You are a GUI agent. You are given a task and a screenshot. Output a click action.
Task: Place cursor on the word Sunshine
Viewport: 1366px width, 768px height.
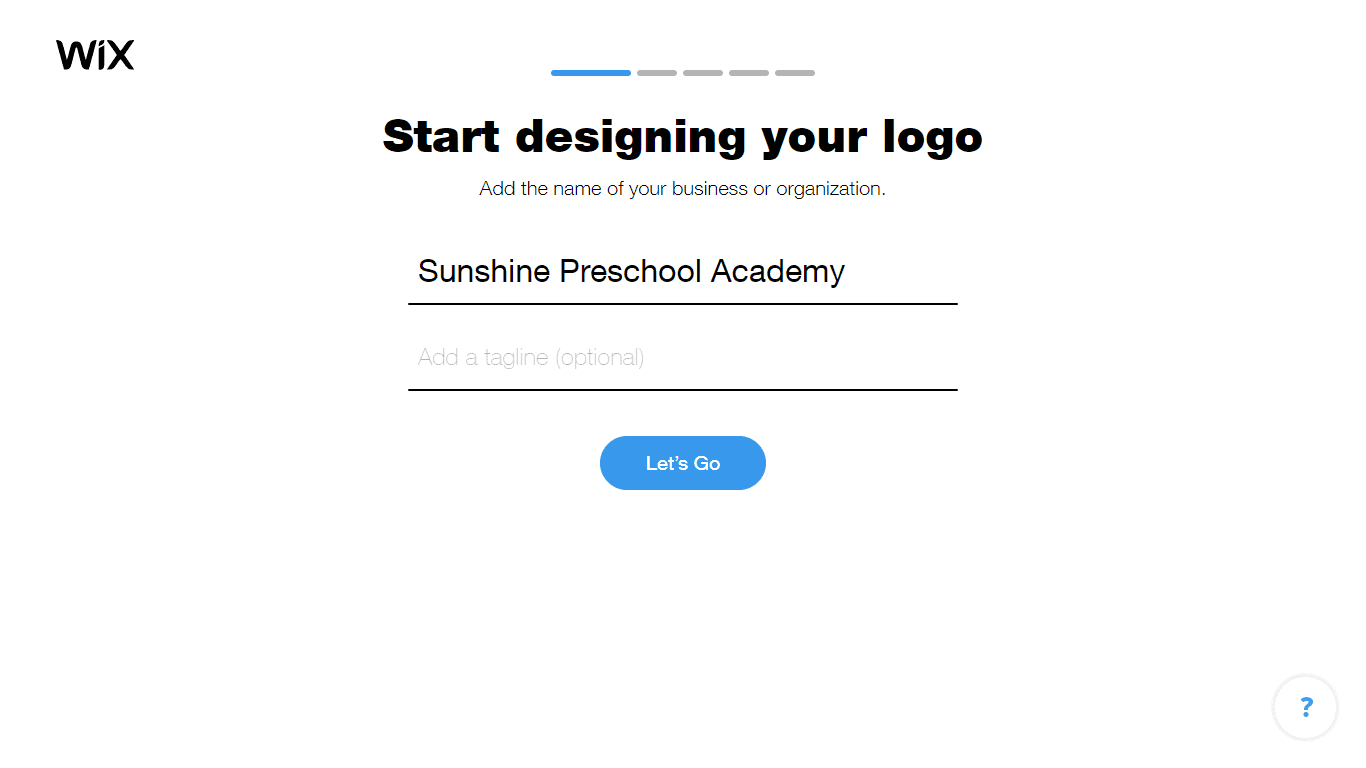[x=484, y=271]
